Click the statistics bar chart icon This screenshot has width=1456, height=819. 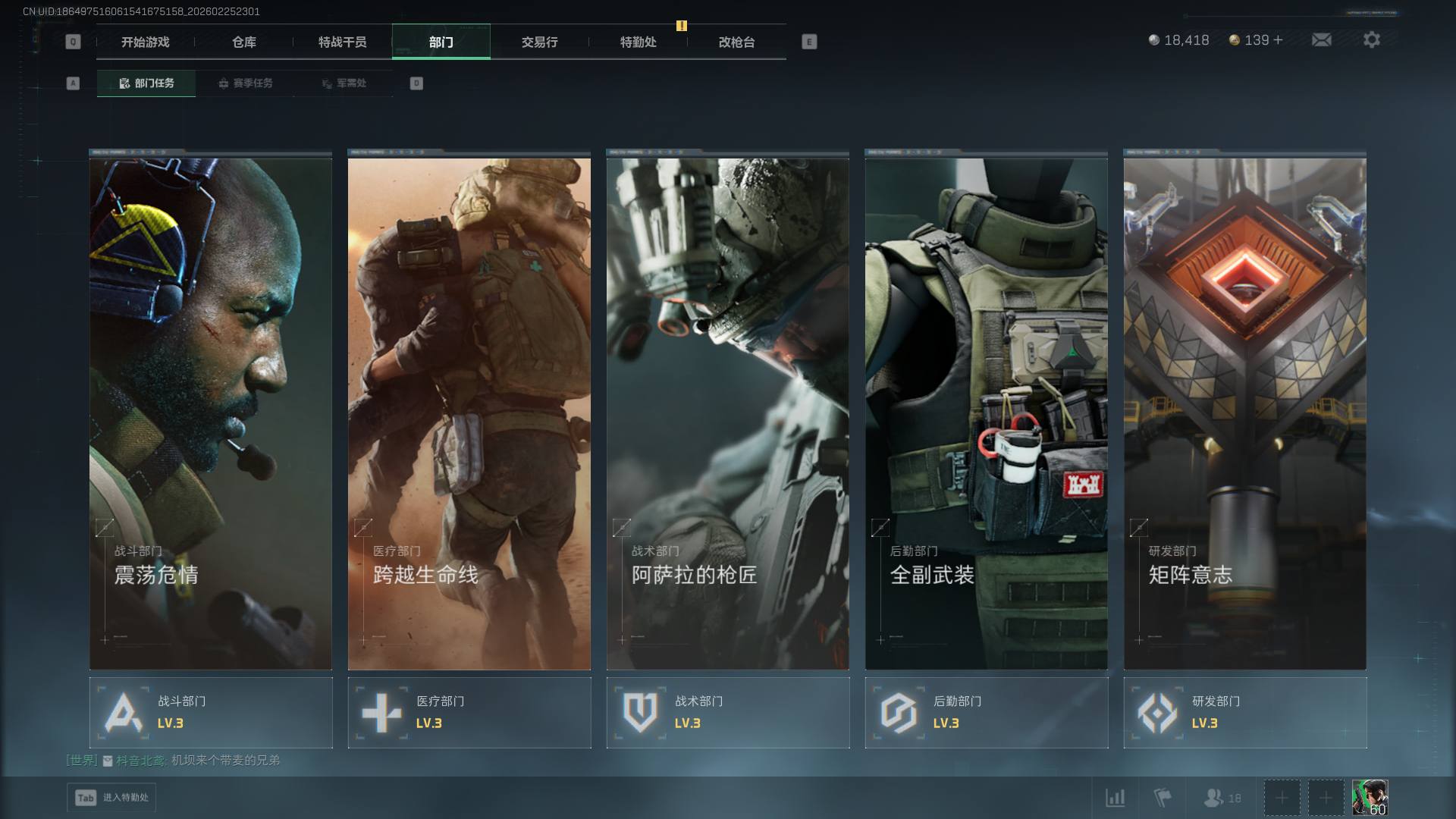[1115, 798]
